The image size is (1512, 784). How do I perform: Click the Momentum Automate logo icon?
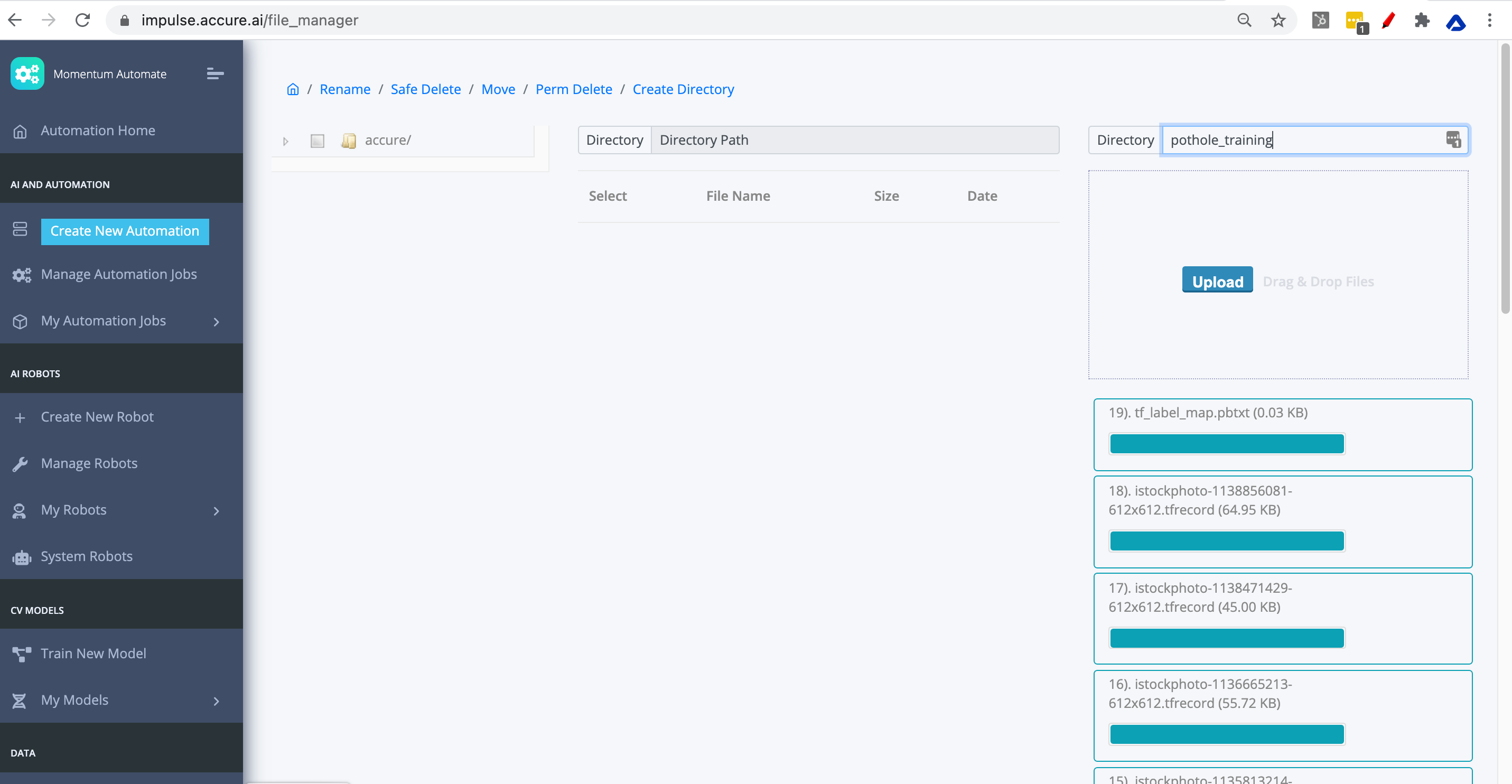click(27, 74)
